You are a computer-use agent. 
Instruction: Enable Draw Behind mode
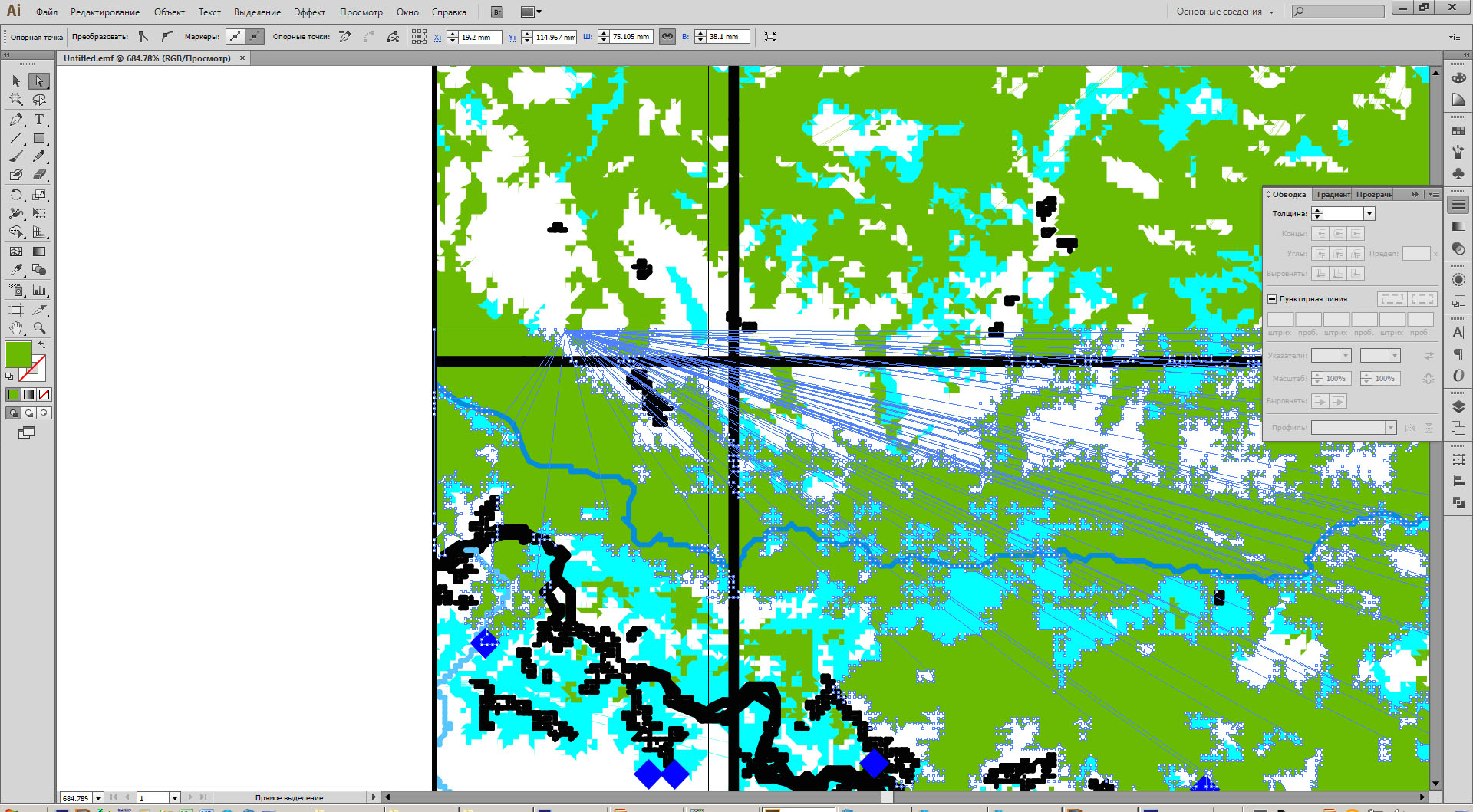click(28, 413)
